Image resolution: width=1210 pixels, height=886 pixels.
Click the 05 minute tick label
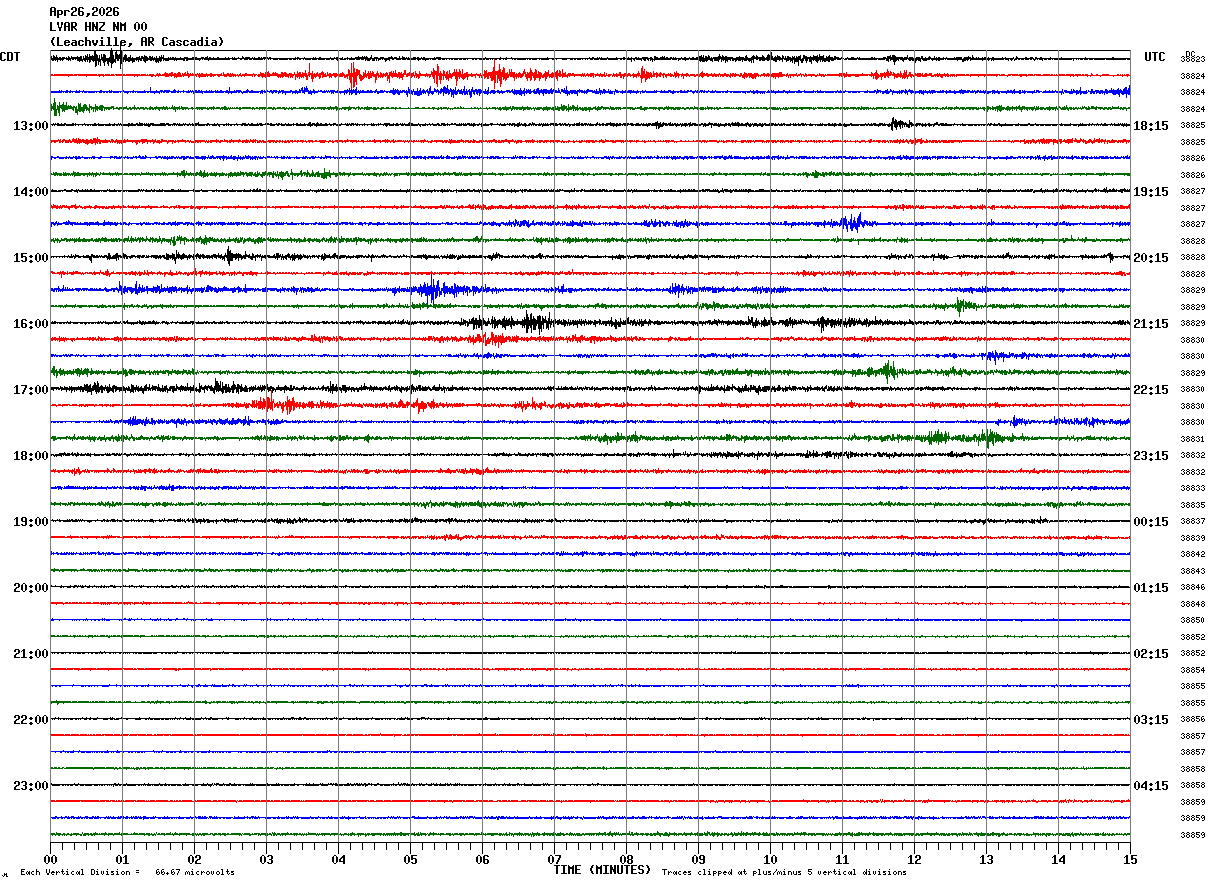coord(410,859)
